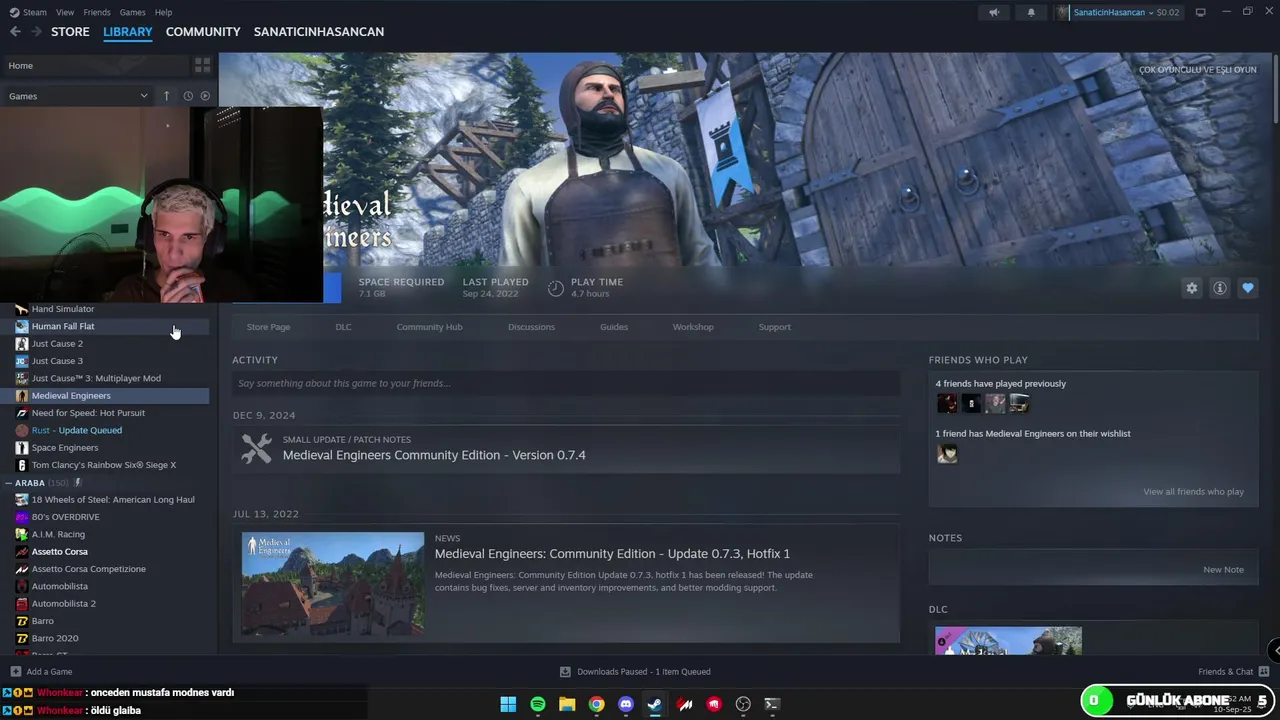
Task: Open the DLC tab
Action: click(x=343, y=327)
